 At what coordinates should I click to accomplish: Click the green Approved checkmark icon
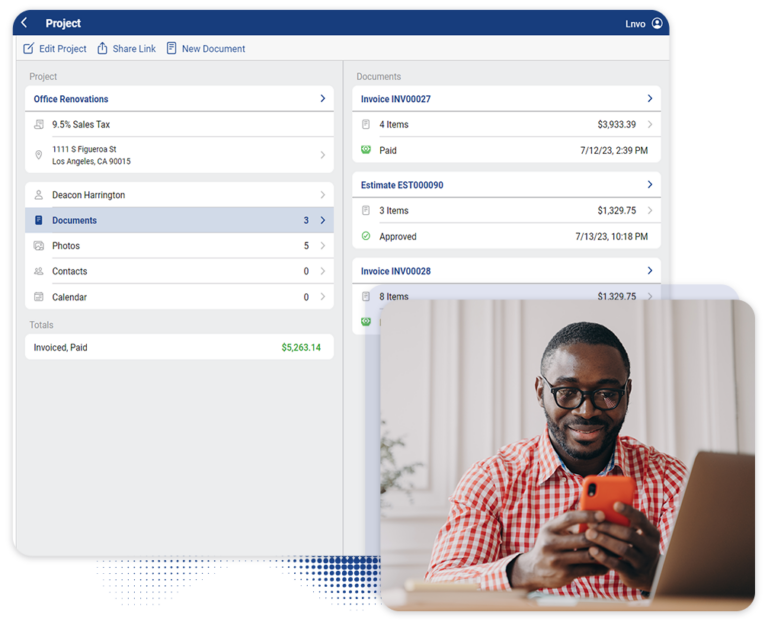[366, 236]
